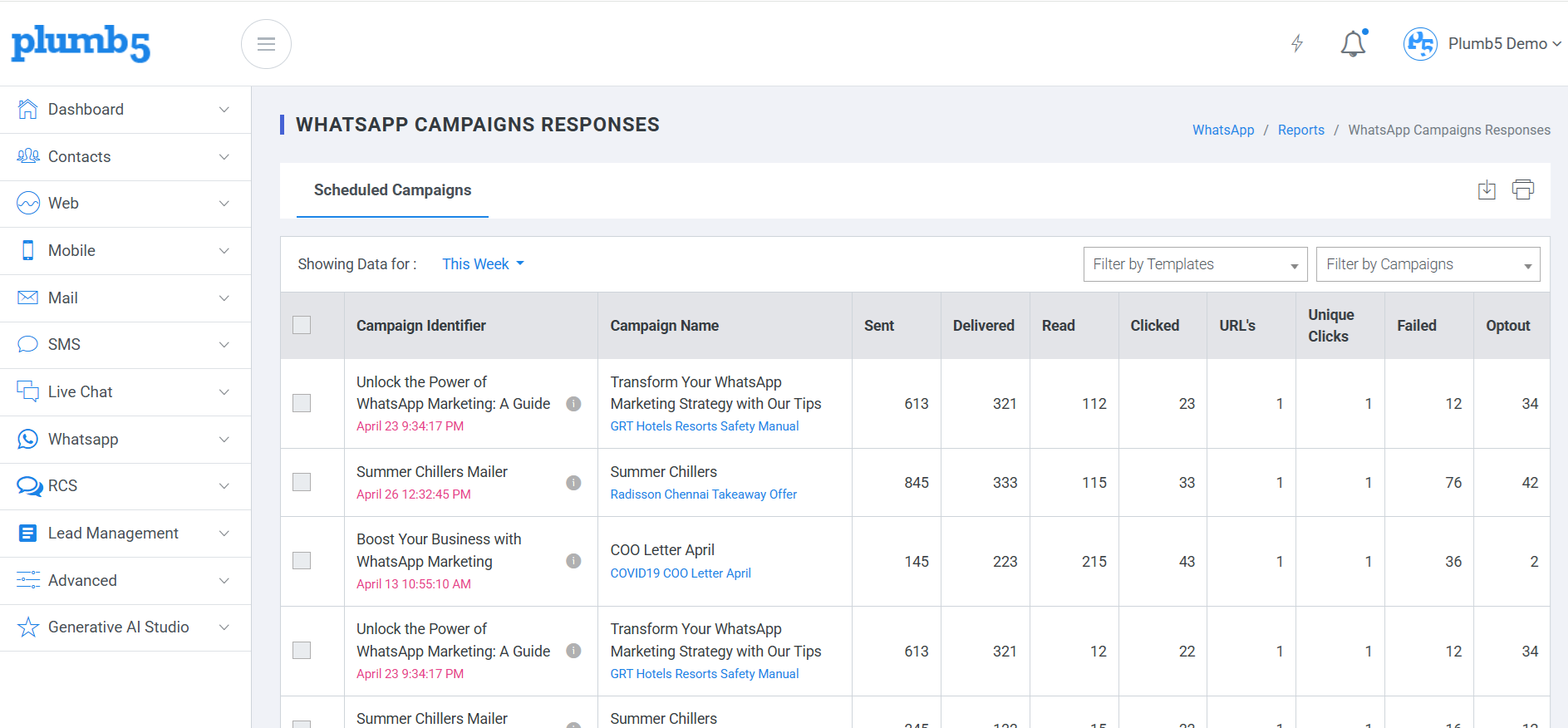
Task: Open Radisson Chennai Takeaway Offer template link
Action: click(704, 494)
